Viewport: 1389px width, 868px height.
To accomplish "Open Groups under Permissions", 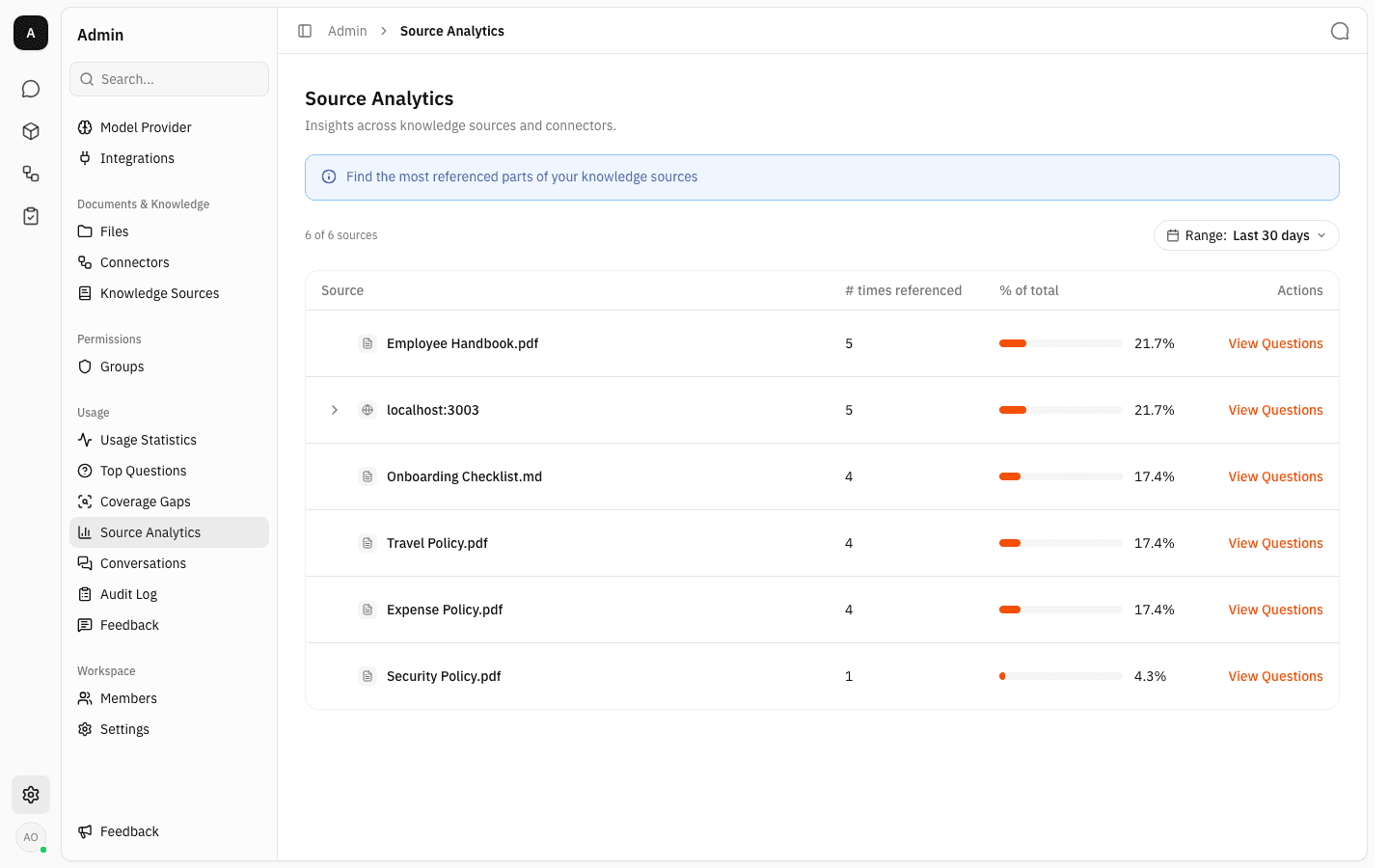I will point(169,366).
